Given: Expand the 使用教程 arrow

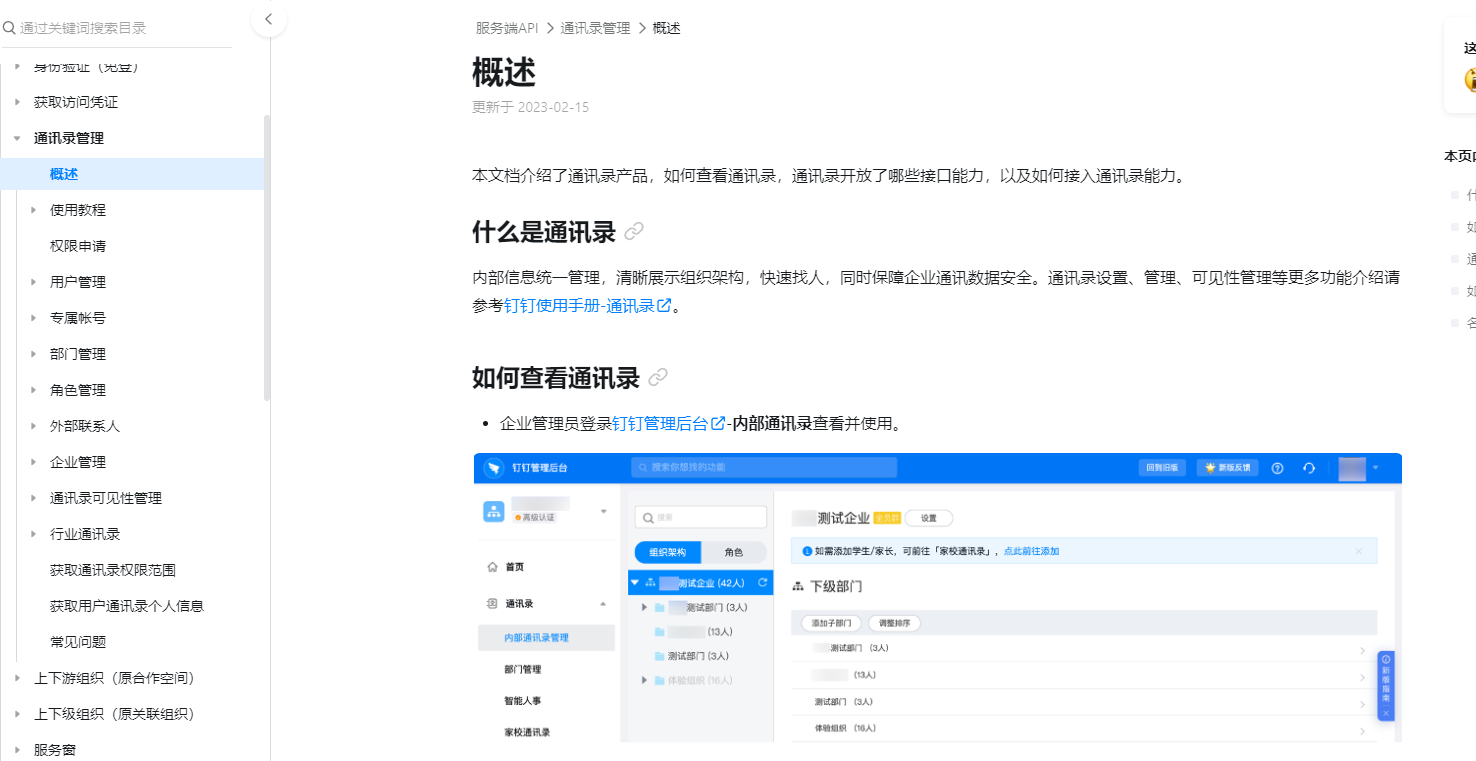Looking at the screenshot, I should coord(33,210).
